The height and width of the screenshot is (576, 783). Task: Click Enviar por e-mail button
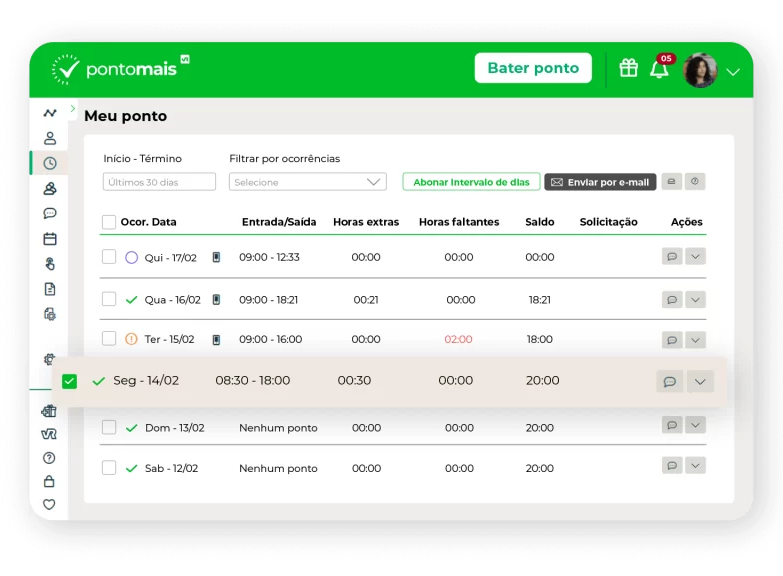click(600, 182)
